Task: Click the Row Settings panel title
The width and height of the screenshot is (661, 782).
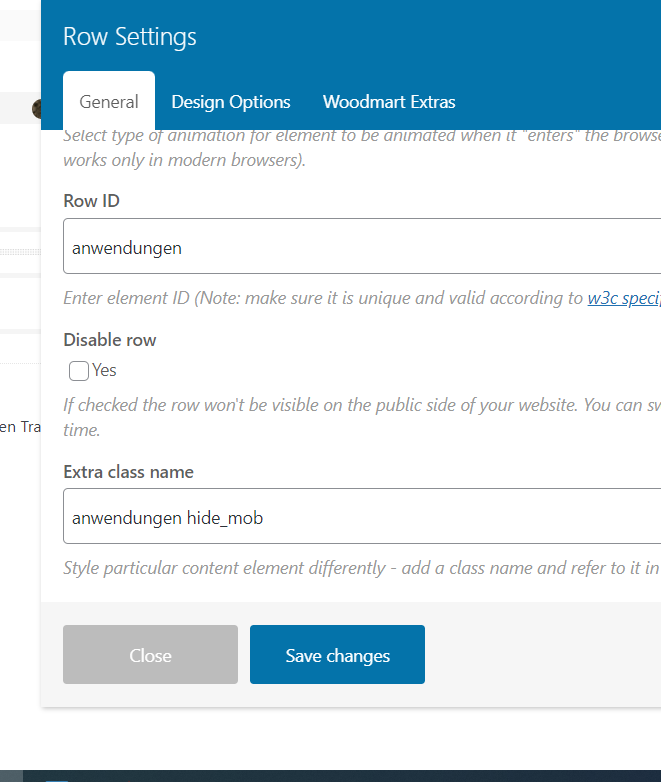Action: (x=130, y=37)
